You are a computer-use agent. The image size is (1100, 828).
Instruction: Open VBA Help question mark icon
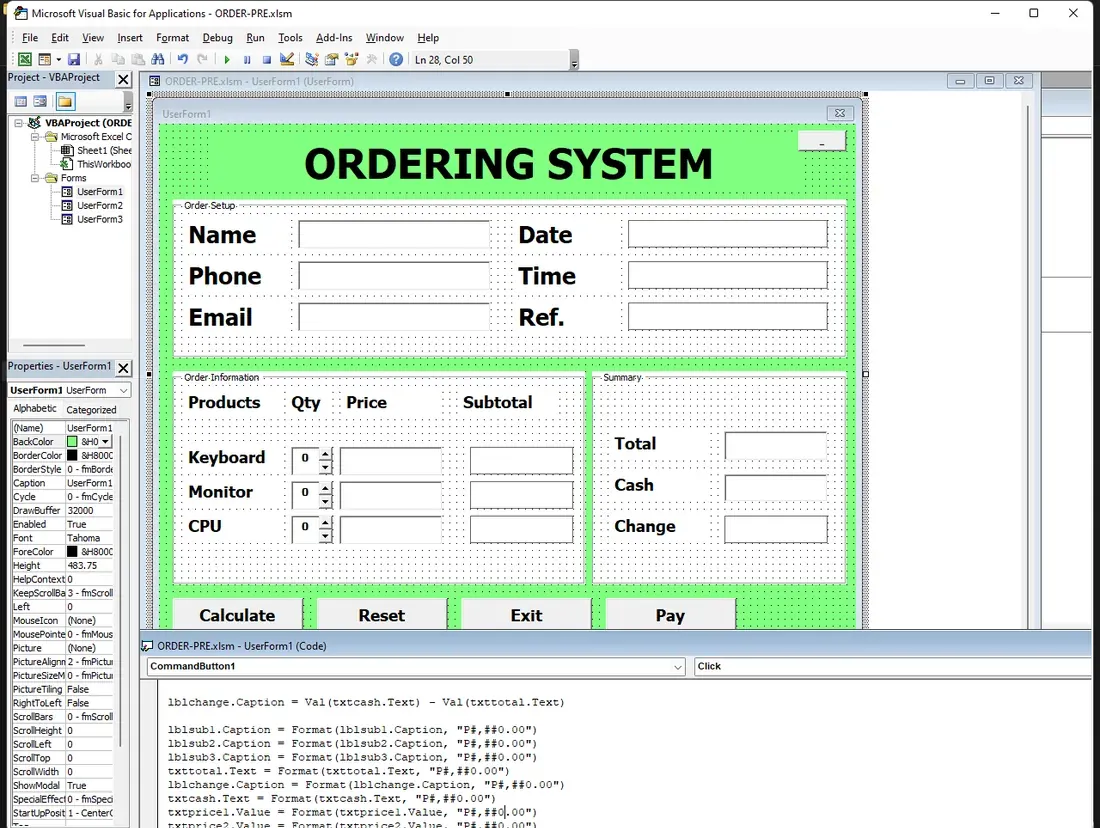click(x=396, y=60)
